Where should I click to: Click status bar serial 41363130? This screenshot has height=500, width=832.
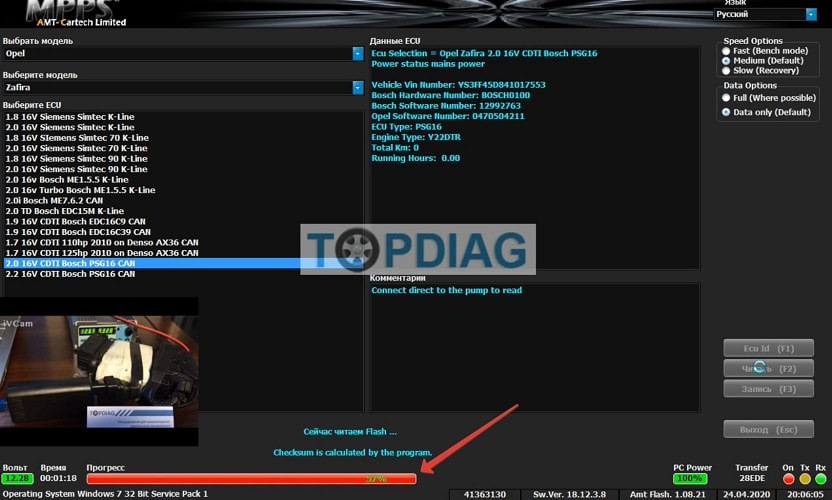tap(484, 494)
